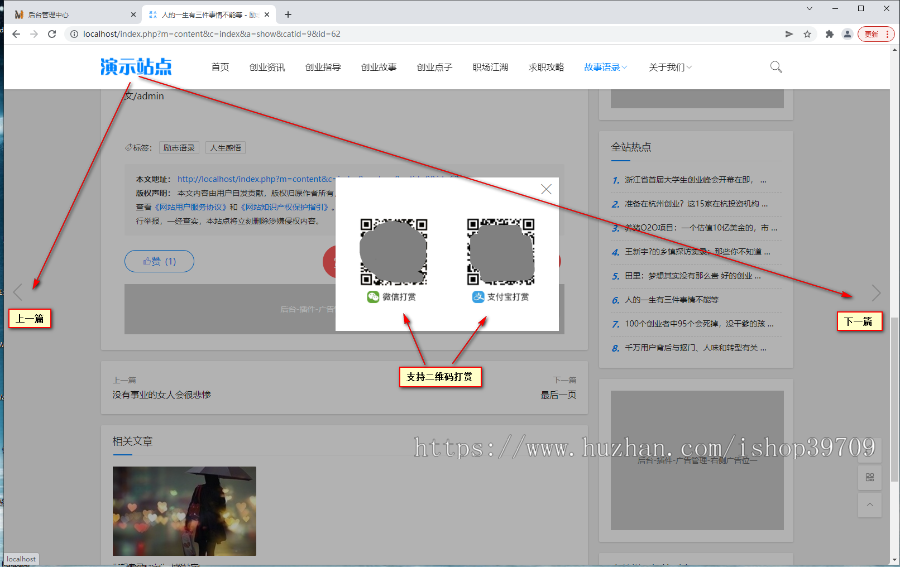This screenshot has width=900, height=567.
Task: Open the 创业故事 menu item
Action: (378, 67)
